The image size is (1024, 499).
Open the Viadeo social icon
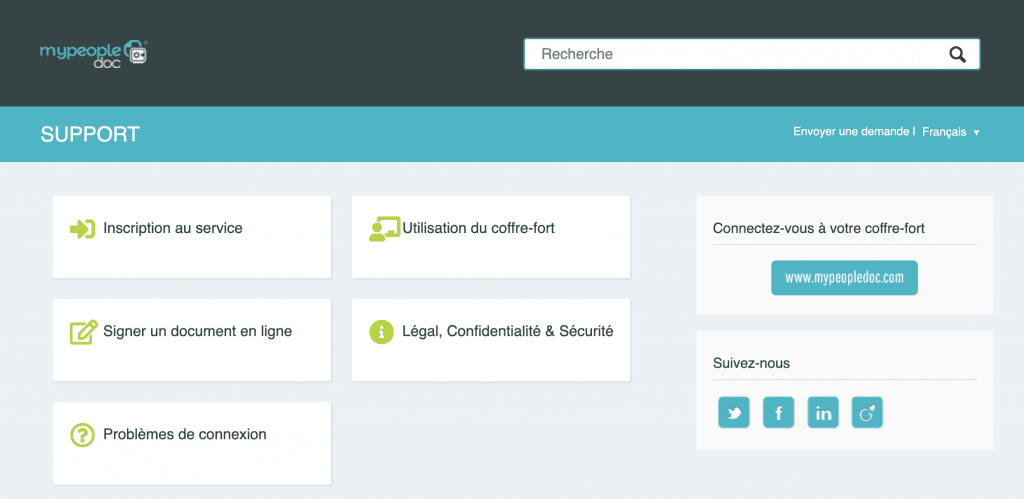[867, 413]
